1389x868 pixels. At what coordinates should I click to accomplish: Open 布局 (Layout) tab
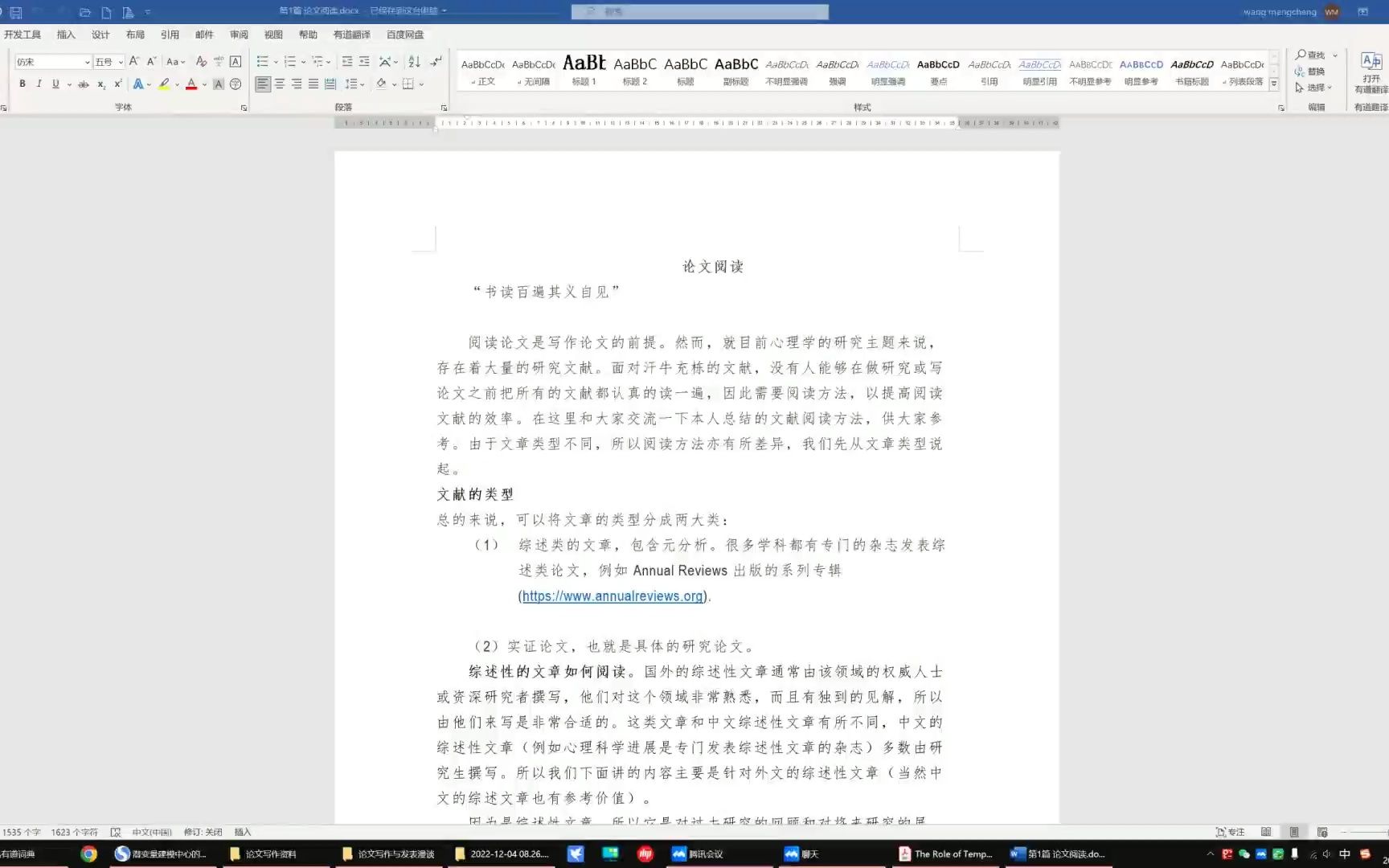[x=135, y=35]
